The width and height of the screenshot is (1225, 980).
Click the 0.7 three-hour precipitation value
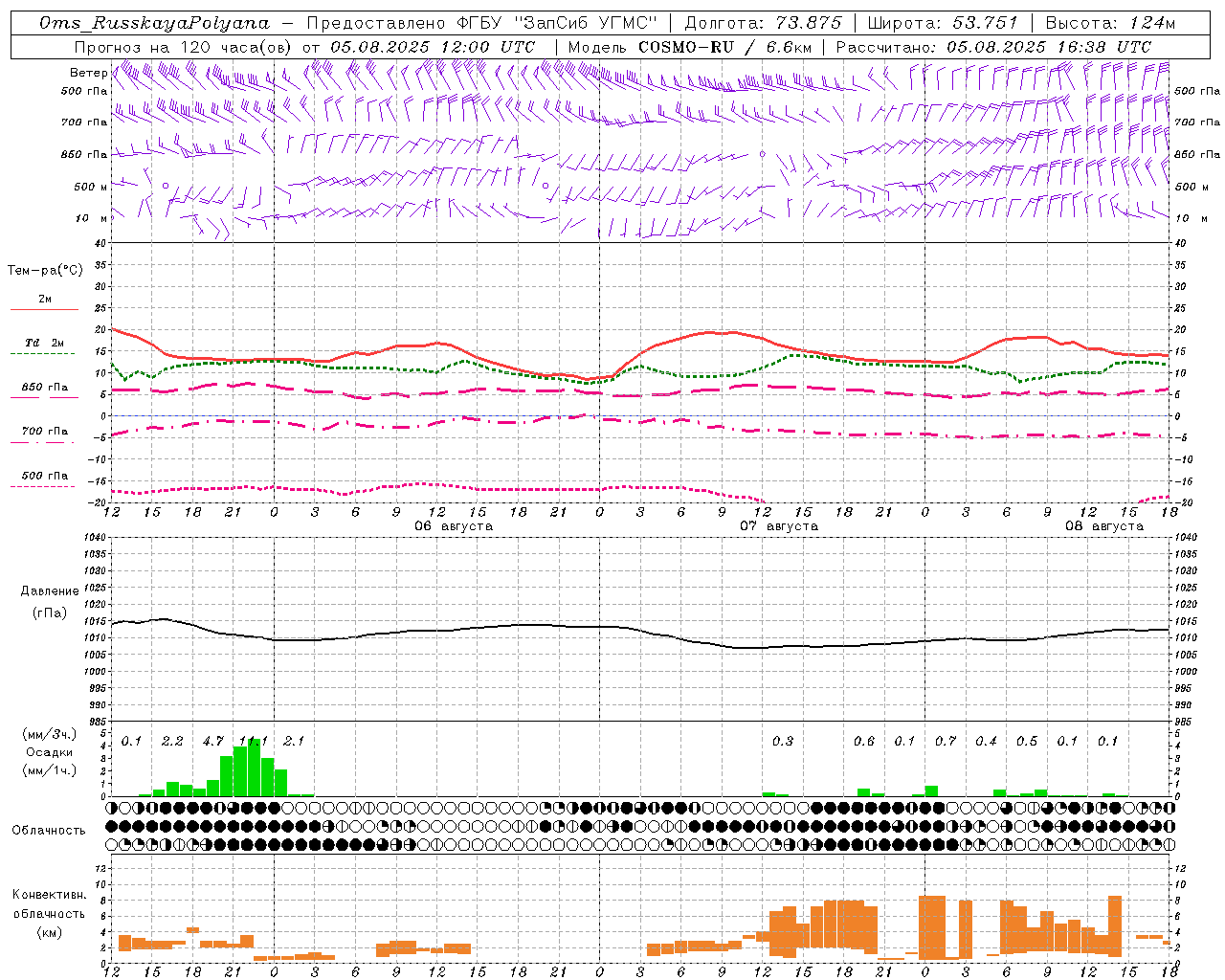pyautogui.click(x=946, y=741)
